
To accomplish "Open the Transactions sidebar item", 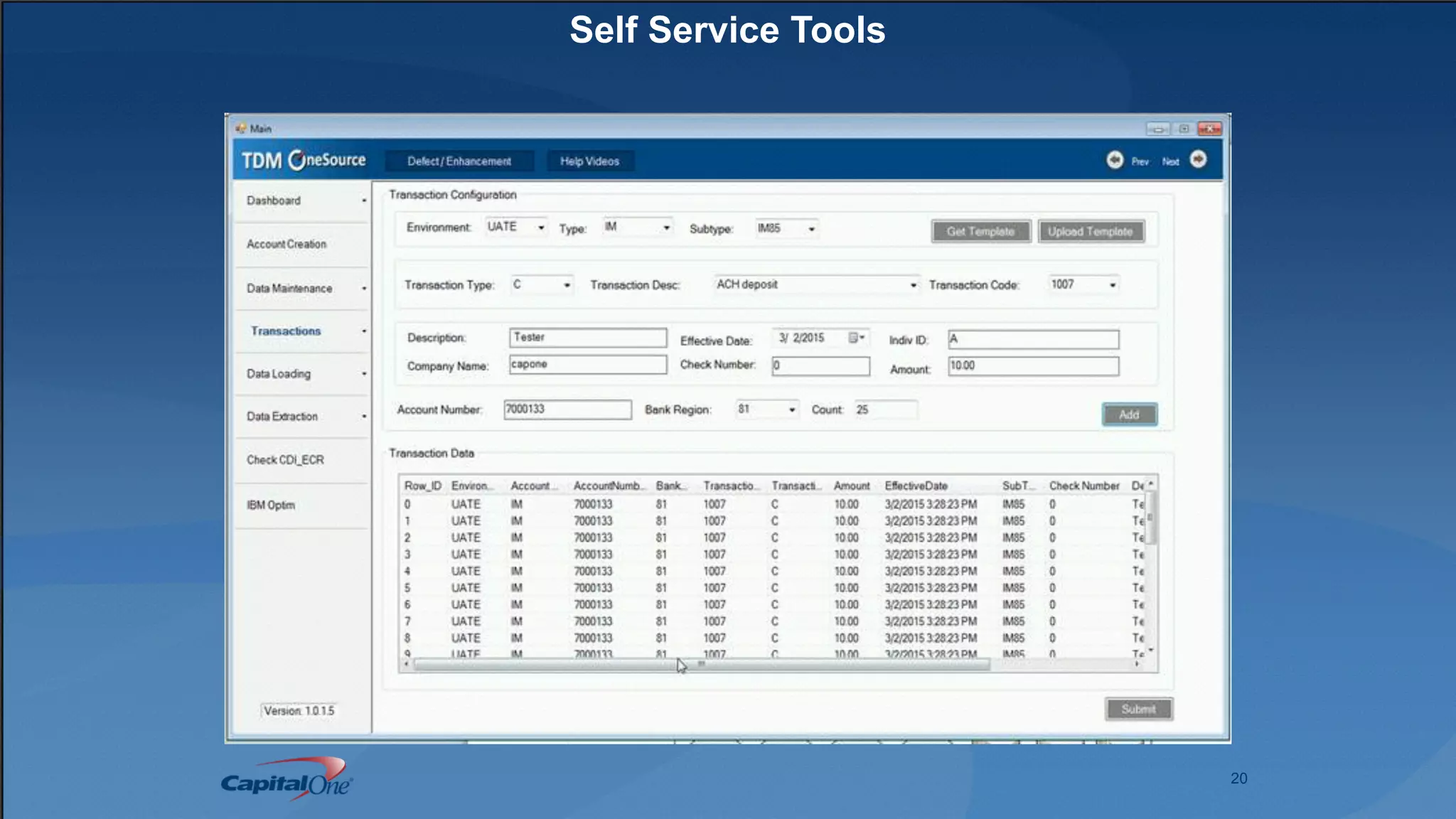I will [286, 331].
